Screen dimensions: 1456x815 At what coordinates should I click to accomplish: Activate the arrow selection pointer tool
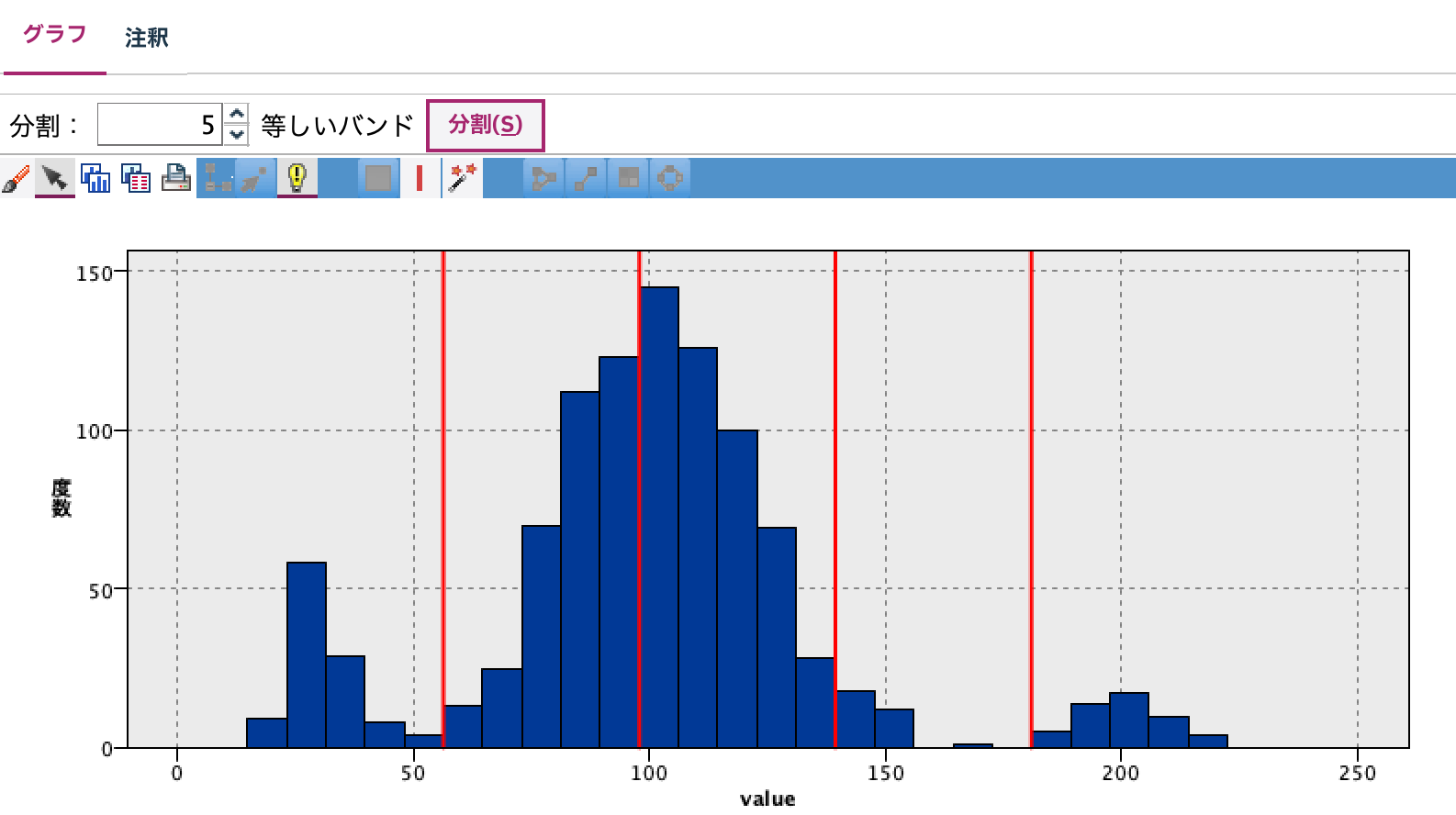click(x=55, y=177)
